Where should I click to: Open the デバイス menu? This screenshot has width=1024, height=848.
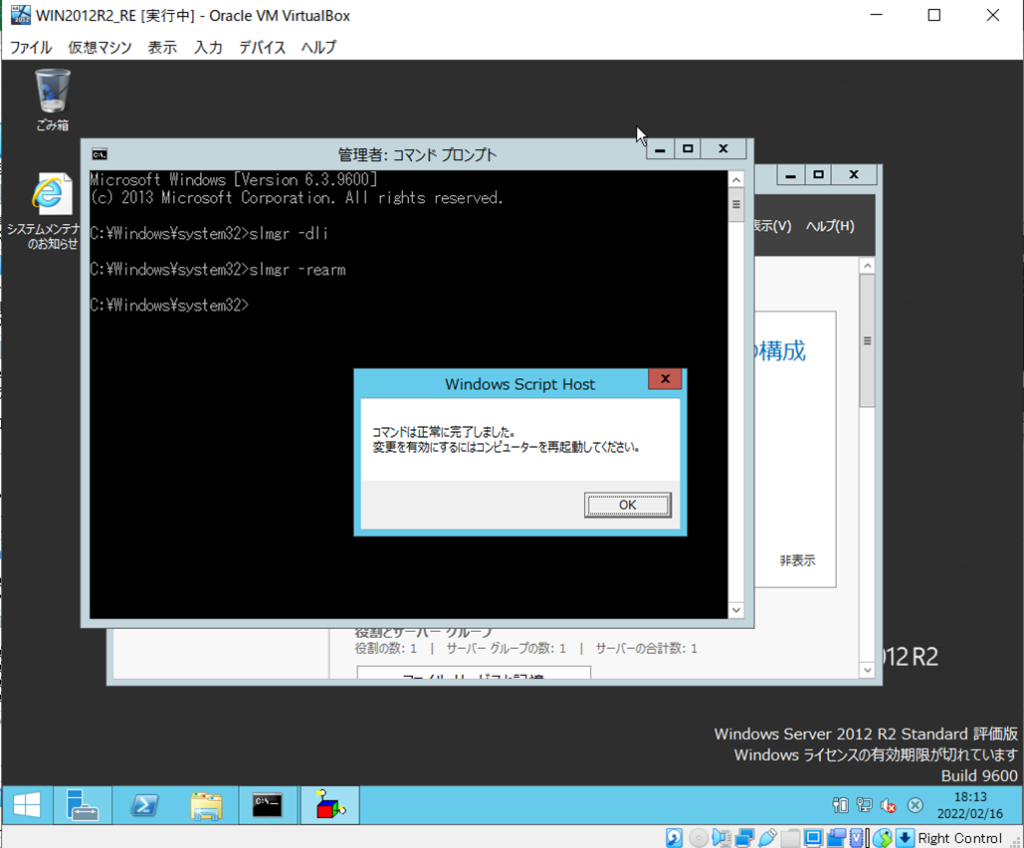tap(262, 47)
